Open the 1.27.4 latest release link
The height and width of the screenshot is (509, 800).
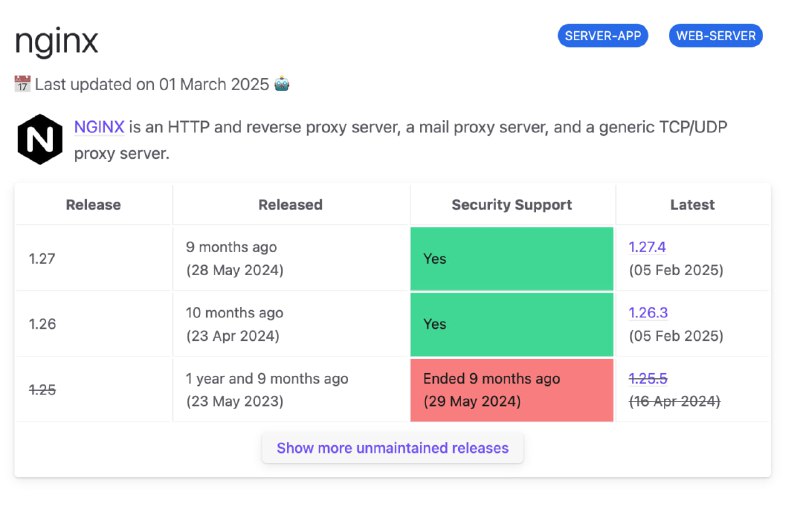(647, 247)
